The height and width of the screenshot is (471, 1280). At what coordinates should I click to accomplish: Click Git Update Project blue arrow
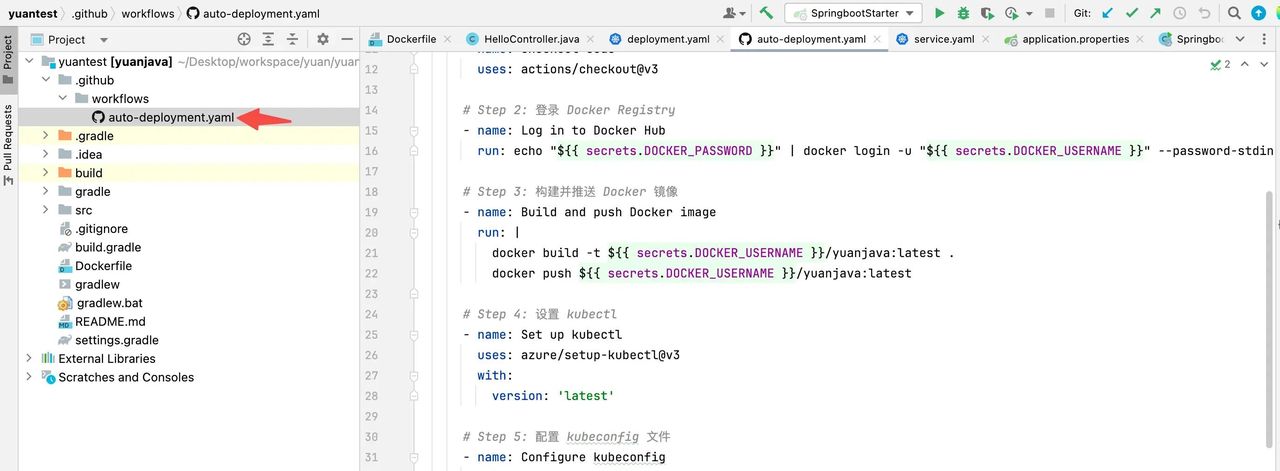pyautogui.click(x=1108, y=13)
